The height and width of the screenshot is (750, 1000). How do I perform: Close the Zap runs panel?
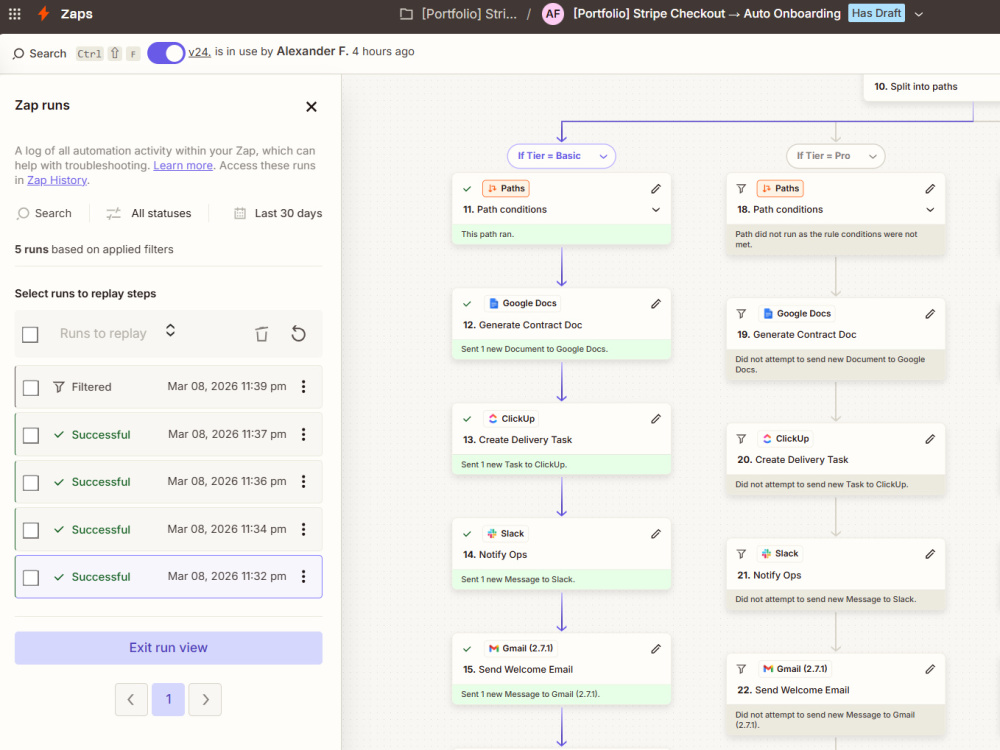pyautogui.click(x=311, y=107)
